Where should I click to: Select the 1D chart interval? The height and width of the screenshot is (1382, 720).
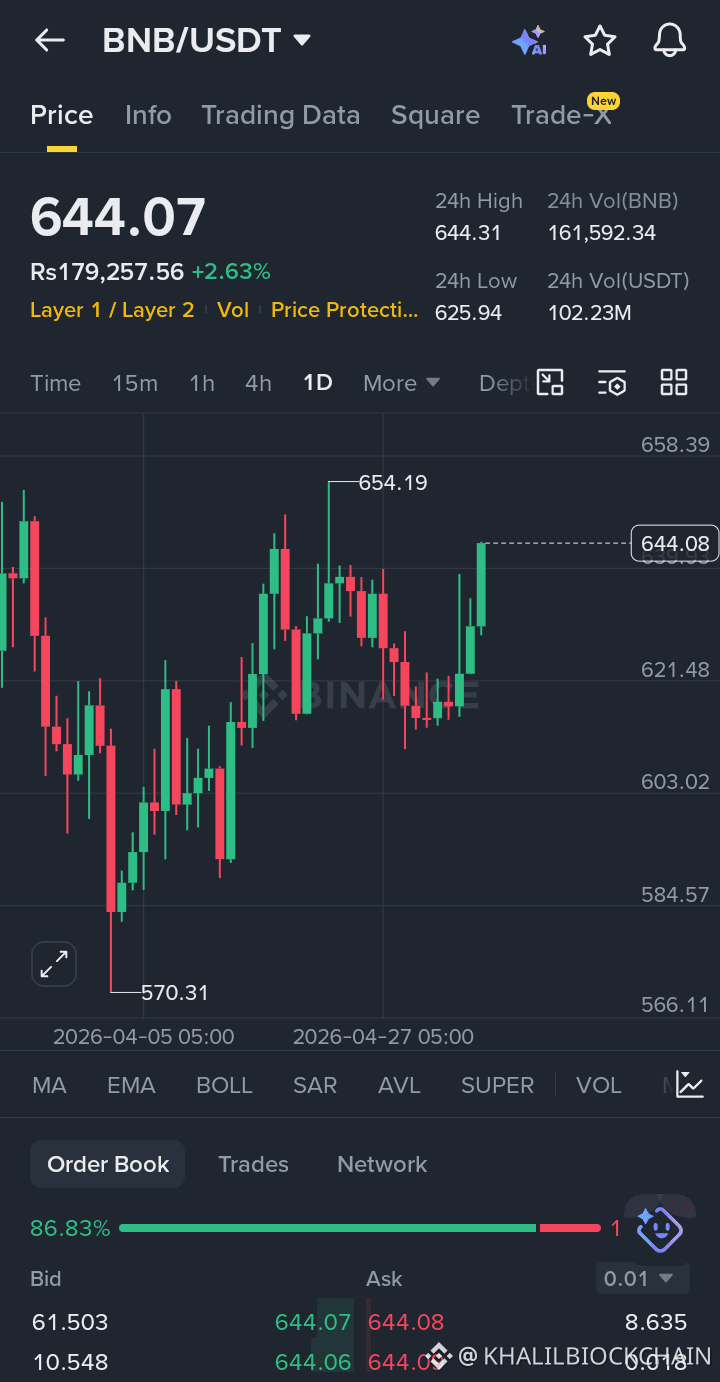(x=318, y=383)
